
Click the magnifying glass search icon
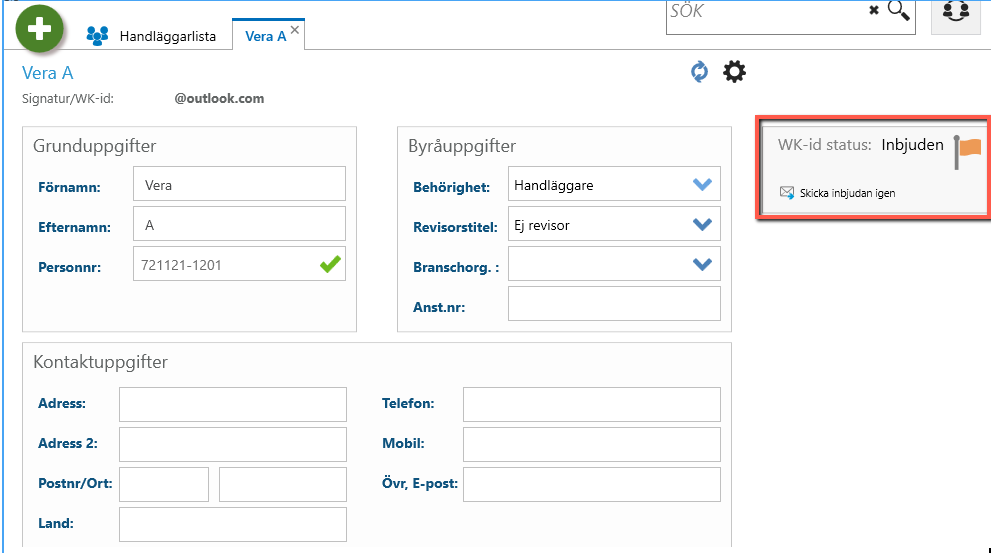coord(898,10)
